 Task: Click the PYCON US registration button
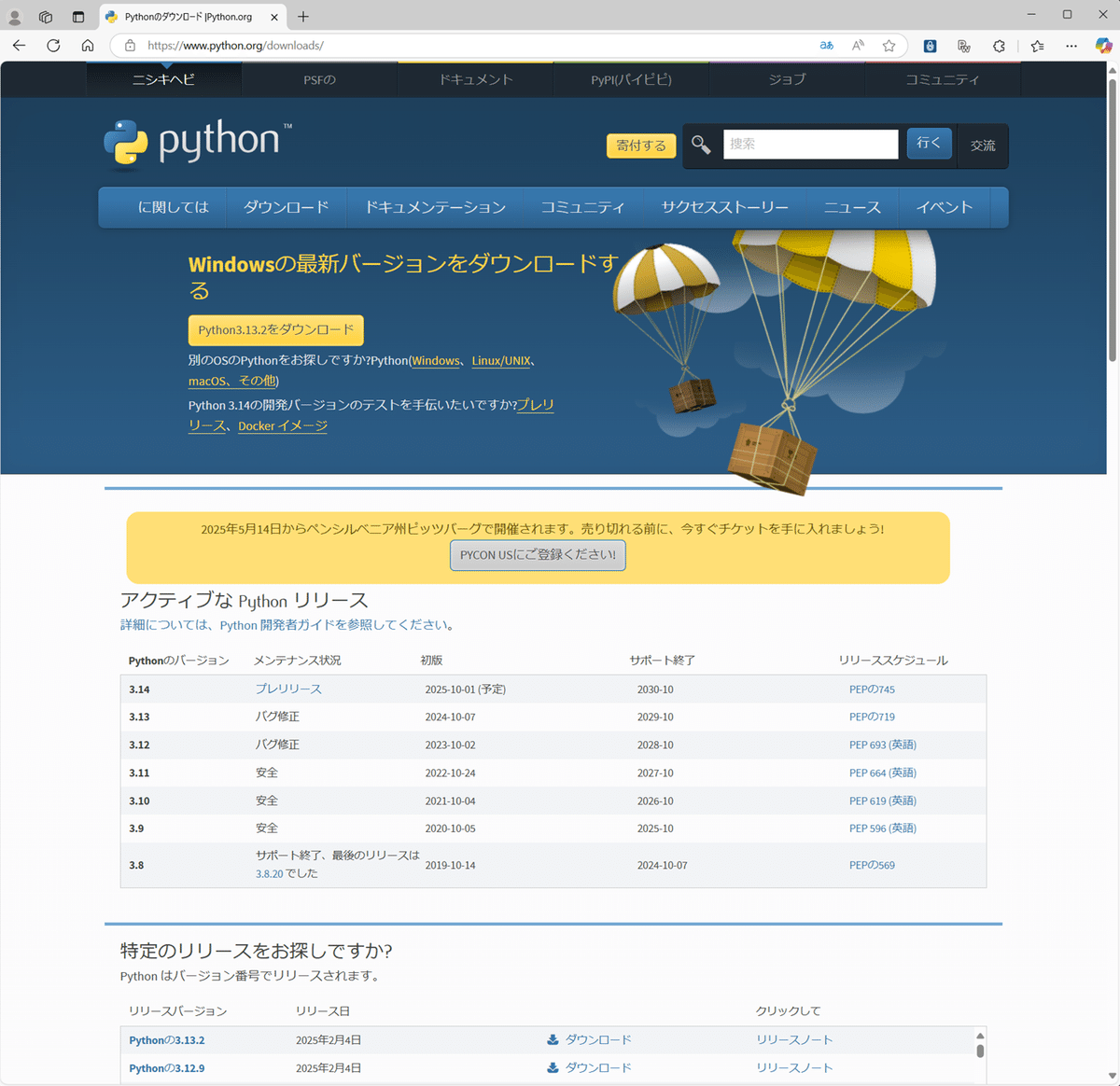(538, 555)
